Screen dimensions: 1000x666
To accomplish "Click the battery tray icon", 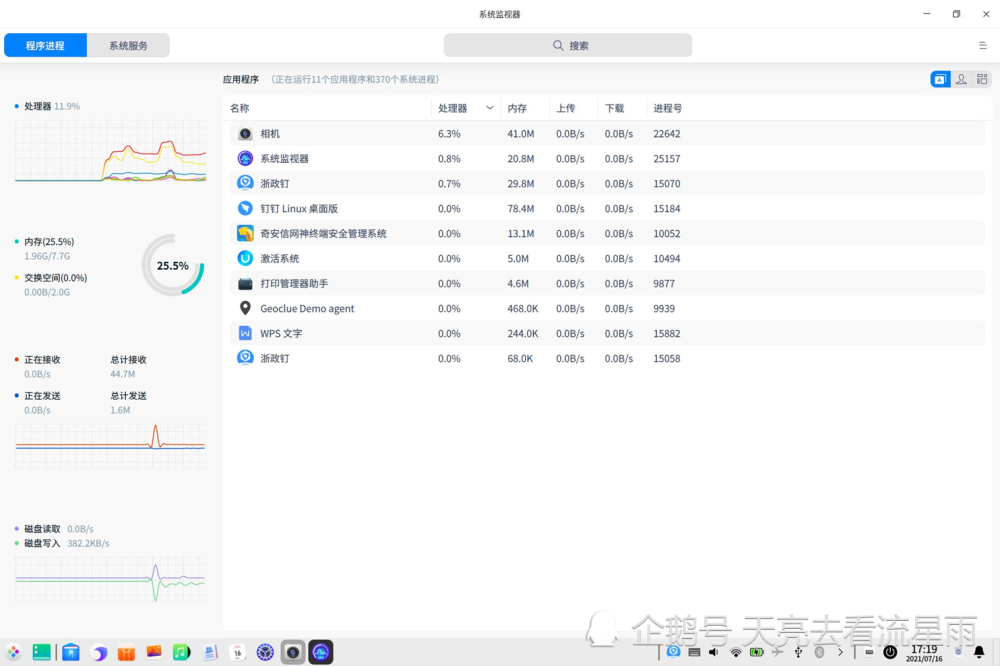I will click(x=756, y=652).
